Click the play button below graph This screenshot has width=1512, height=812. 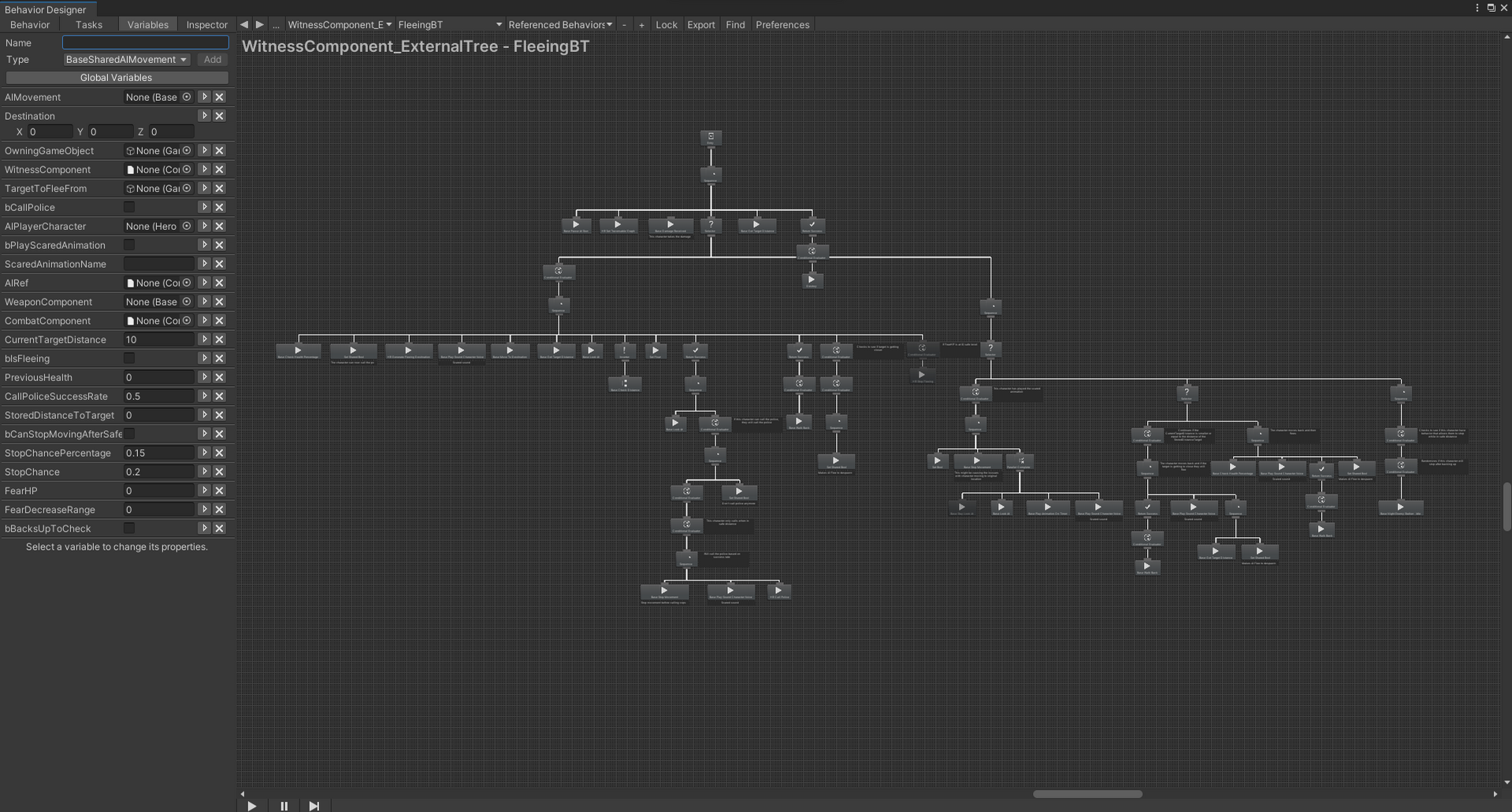252,806
